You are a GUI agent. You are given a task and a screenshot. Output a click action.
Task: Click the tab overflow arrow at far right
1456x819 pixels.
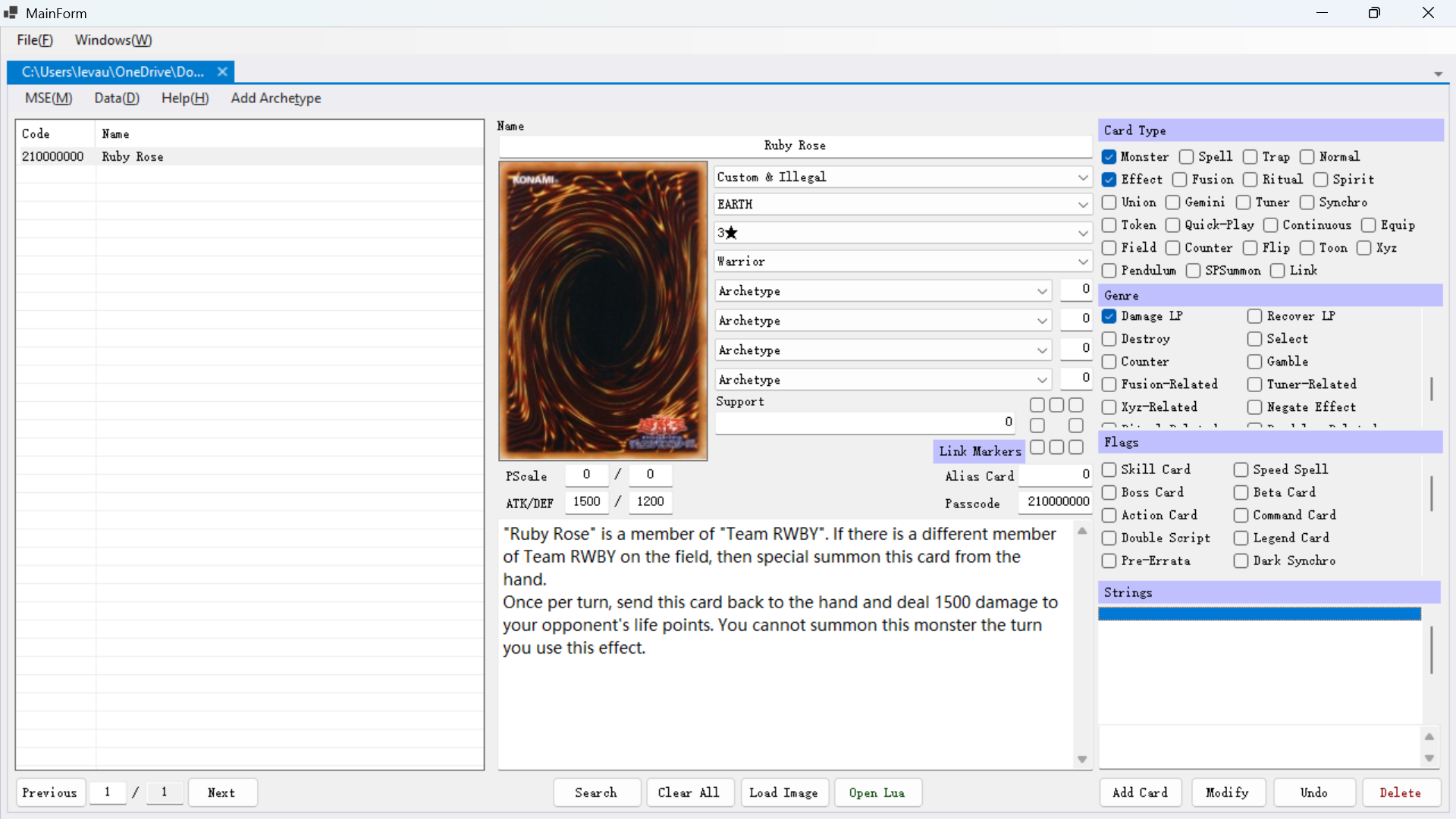[x=1438, y=74]
